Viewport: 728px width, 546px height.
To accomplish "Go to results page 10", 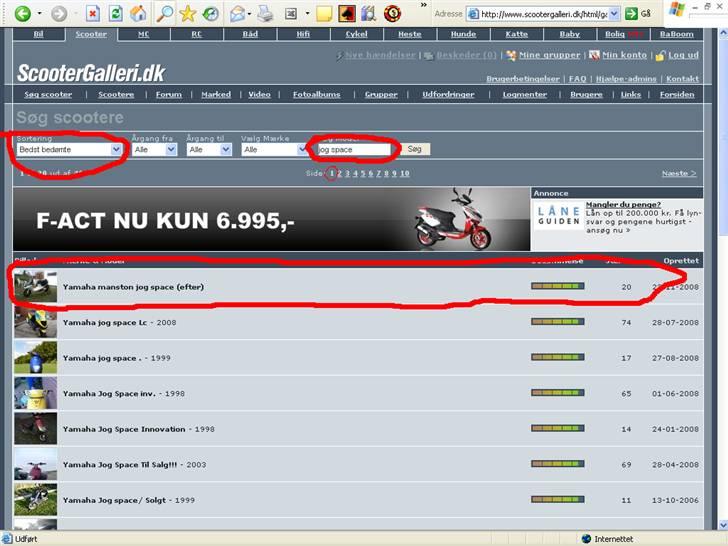I will coord(405,174).
